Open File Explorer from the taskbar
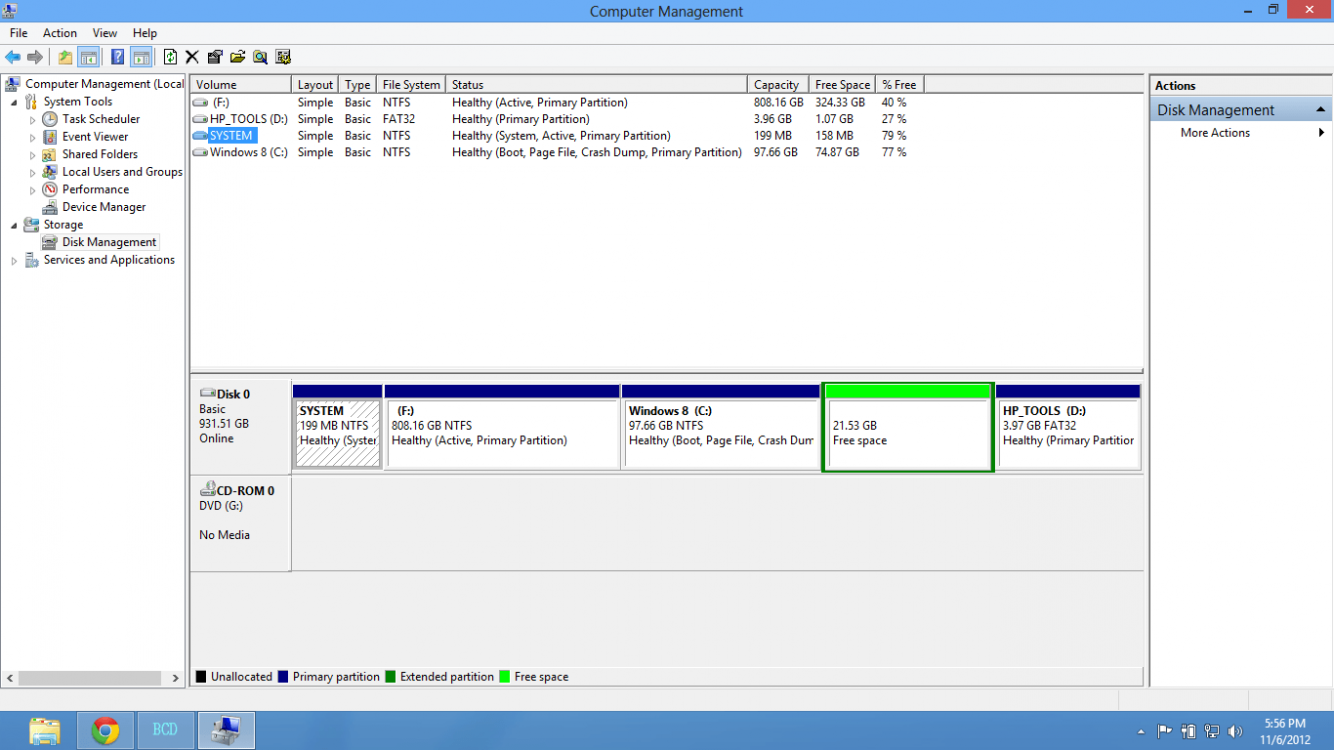The height and width of the screenshot is (750, 1334). 45,731
